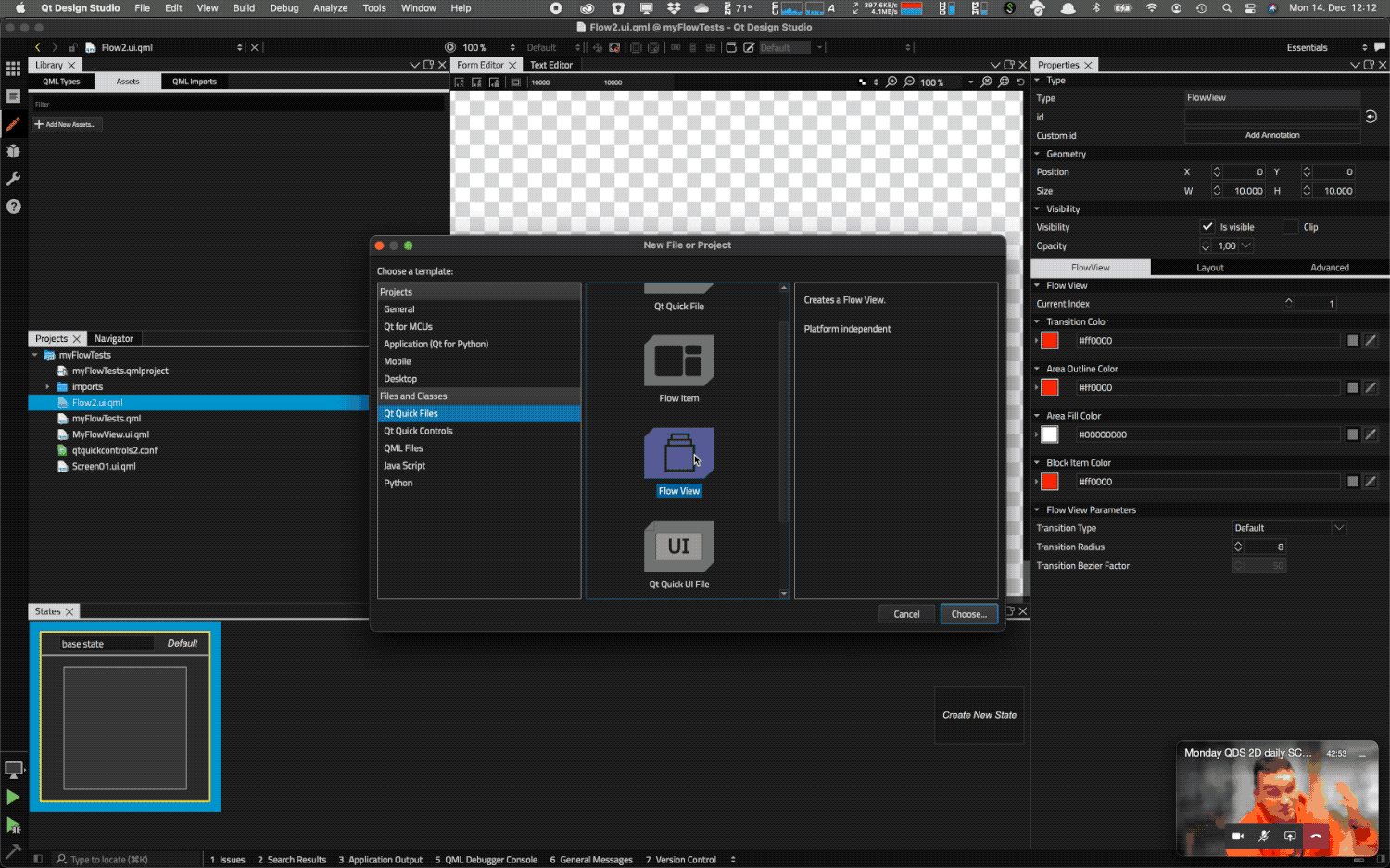Switch to the Text Editor tab
The width and height of the screenshot is (1390, 868).
[x=550, y=65]
